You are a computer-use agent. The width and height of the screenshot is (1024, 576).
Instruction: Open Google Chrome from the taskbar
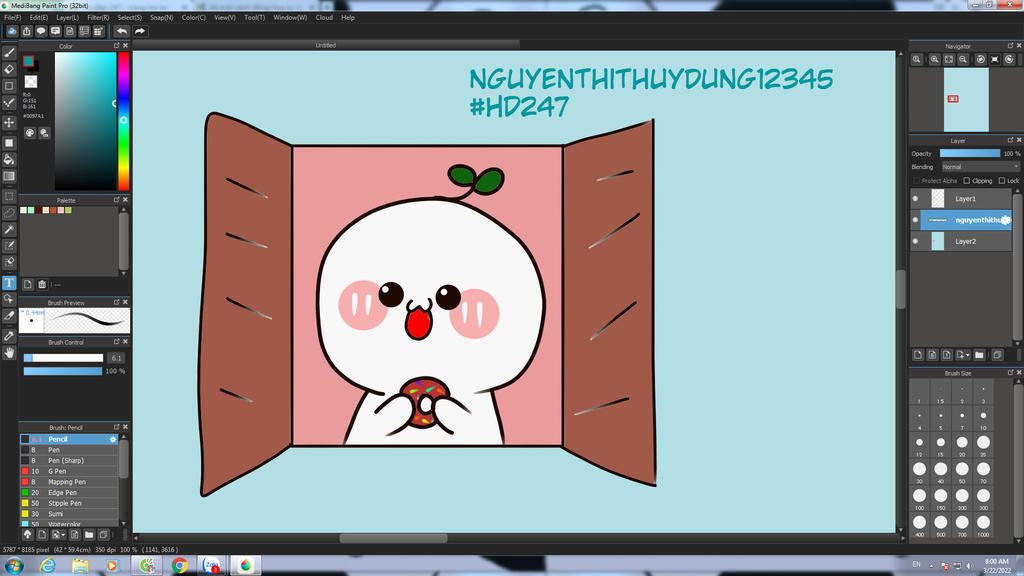click(180, 566)
